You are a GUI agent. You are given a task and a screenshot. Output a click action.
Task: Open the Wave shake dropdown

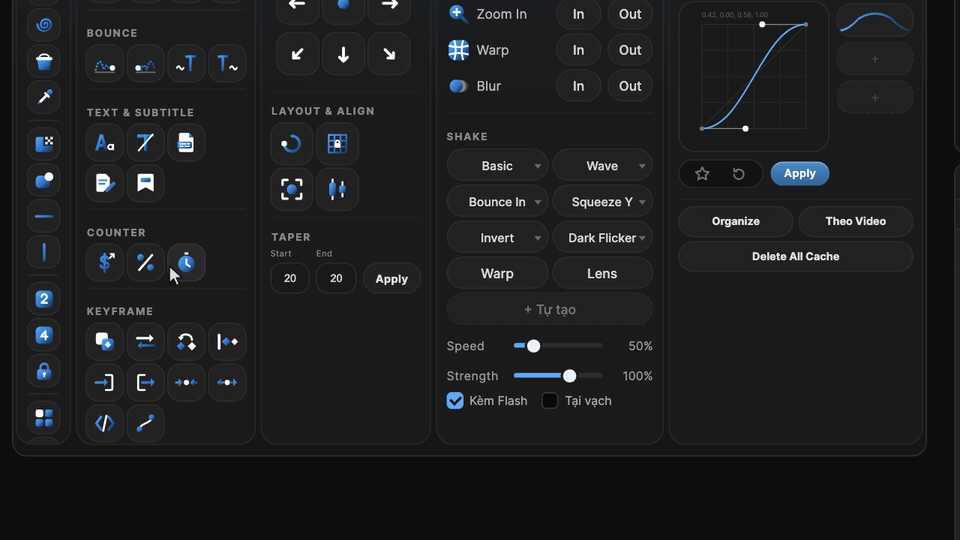(602, 166)
